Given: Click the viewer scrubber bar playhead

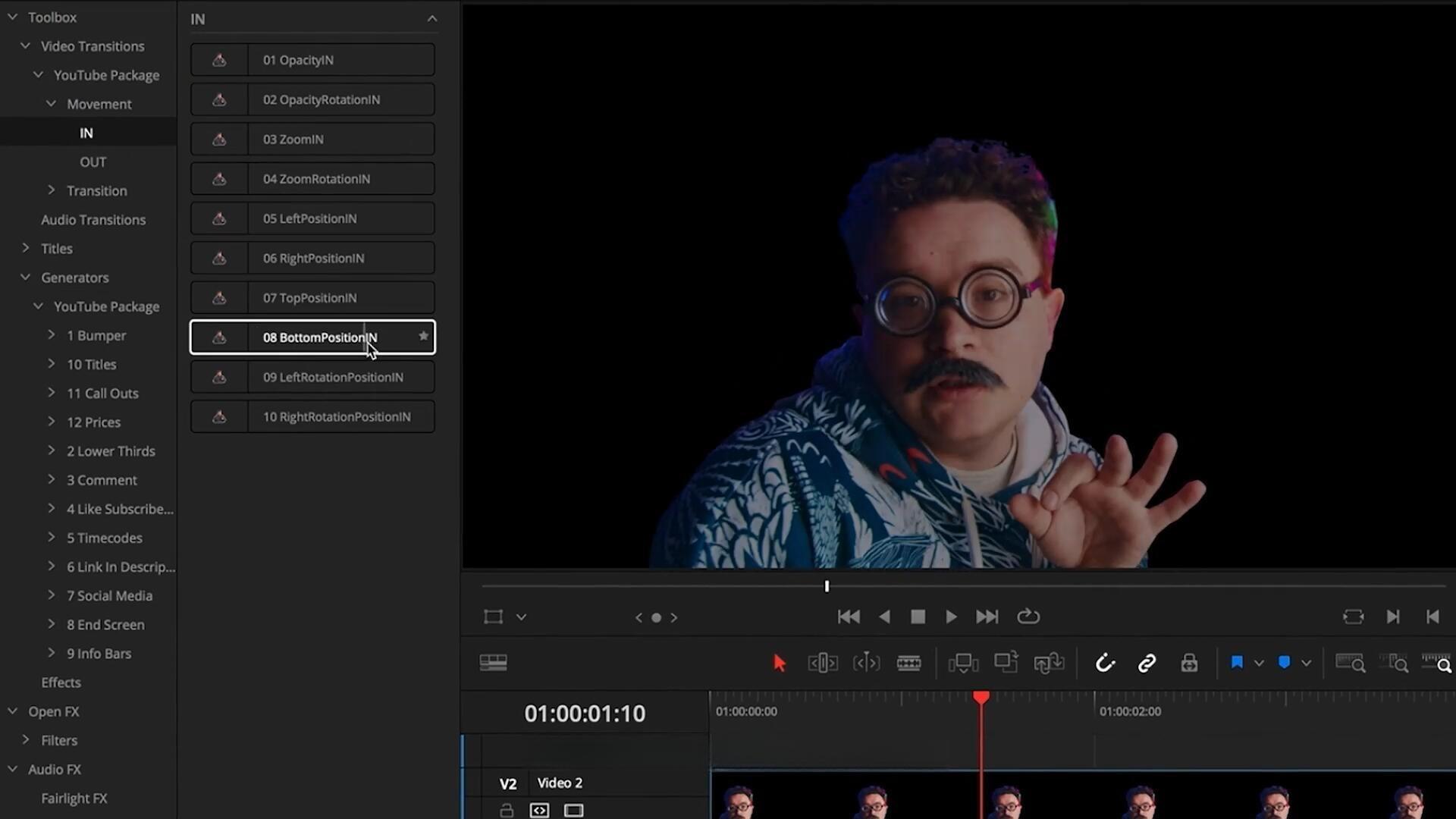Looking at the screenshot, I should pos(827,586).
